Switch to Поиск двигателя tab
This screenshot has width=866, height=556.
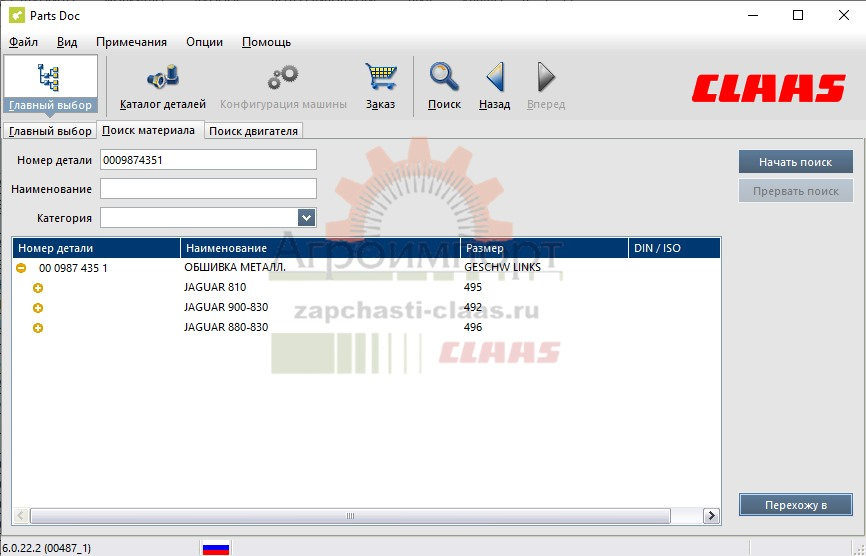(254, 131)
